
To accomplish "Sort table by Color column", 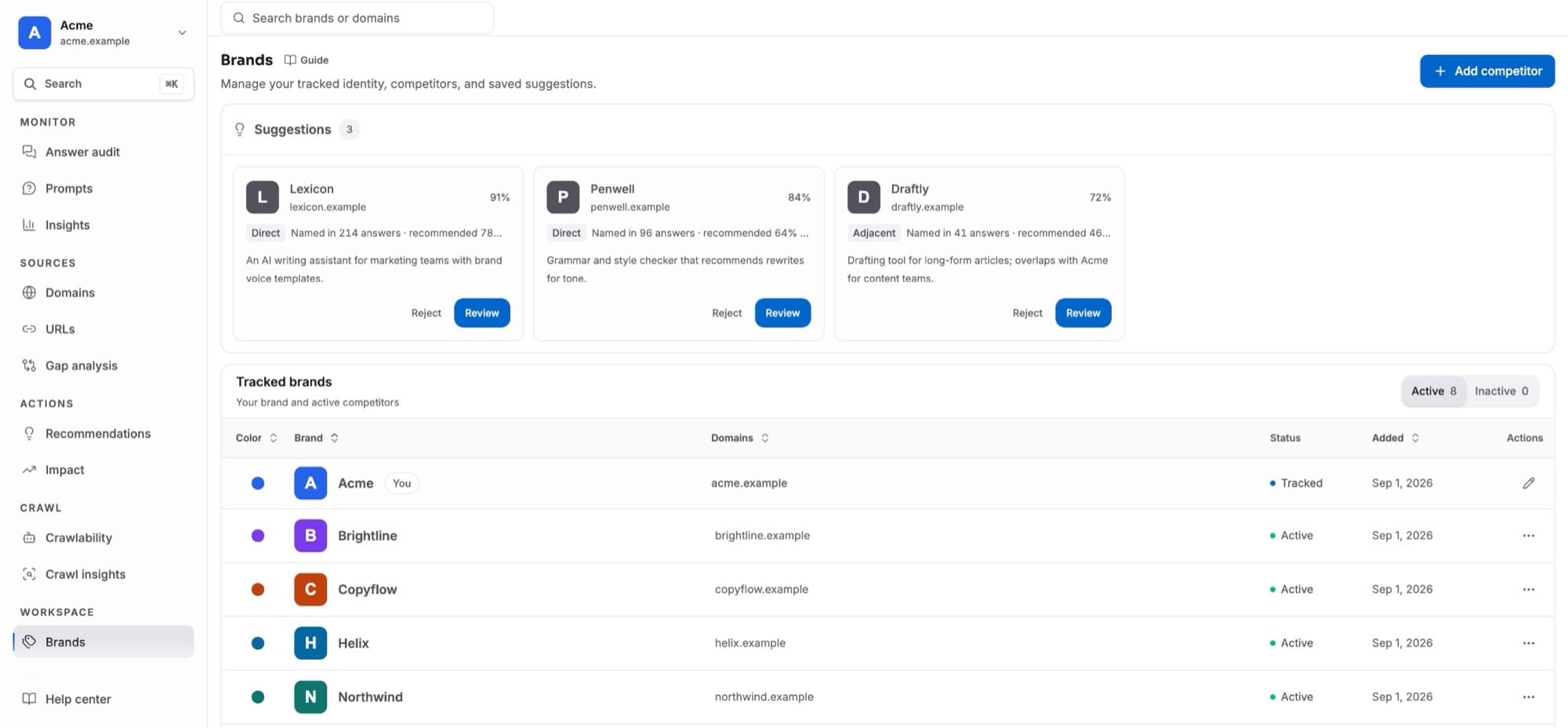I will pos(256,438).
